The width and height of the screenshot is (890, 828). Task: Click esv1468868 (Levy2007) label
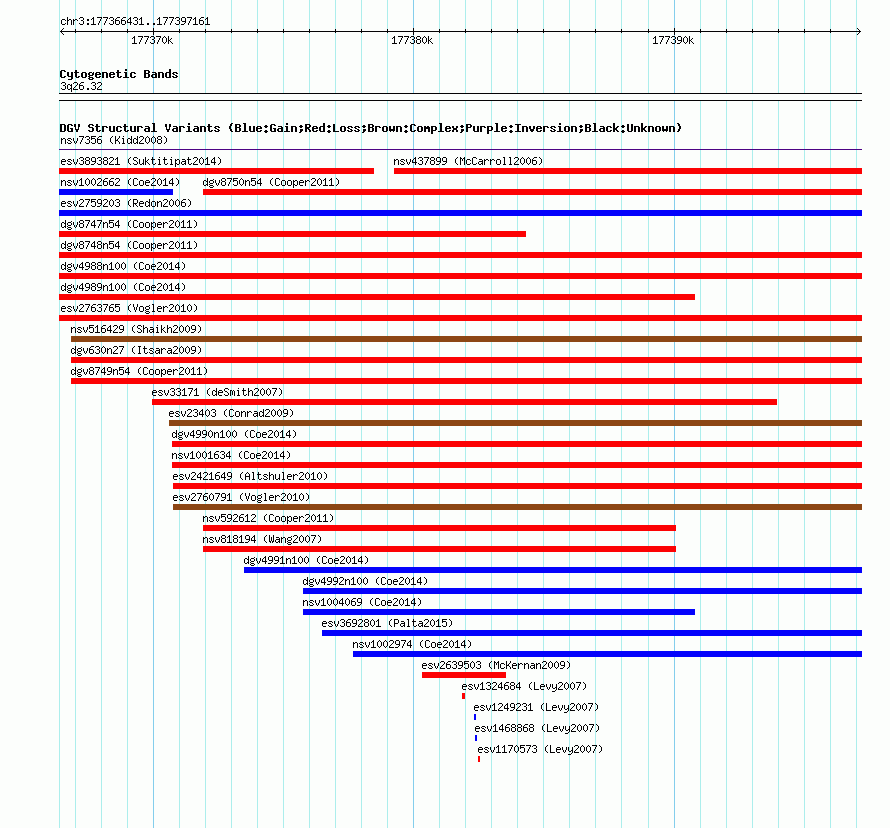click(x=537, y=728)
